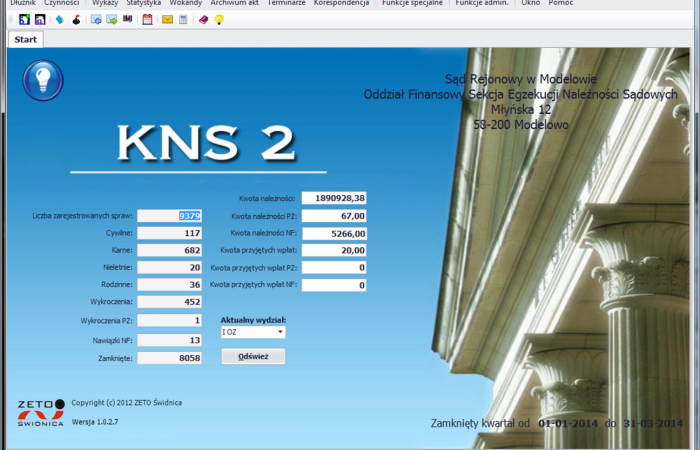Open the Czynności menu

62,3
